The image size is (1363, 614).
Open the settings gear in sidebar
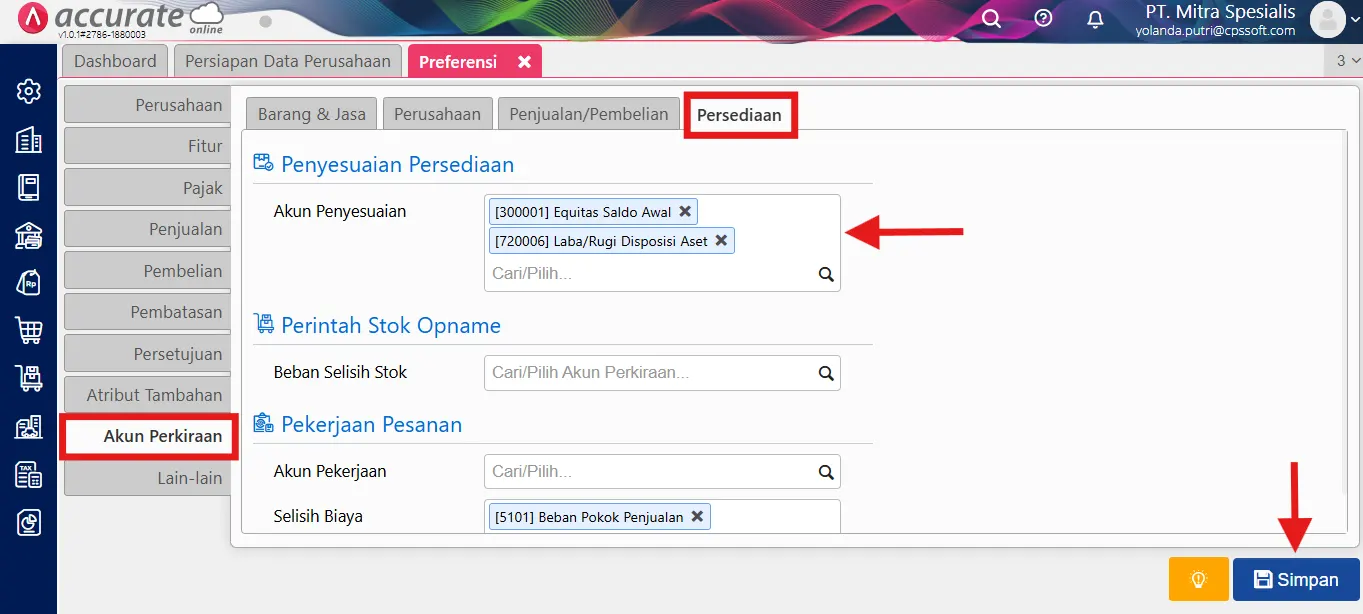pyautogui.click(x=28, y=92)
